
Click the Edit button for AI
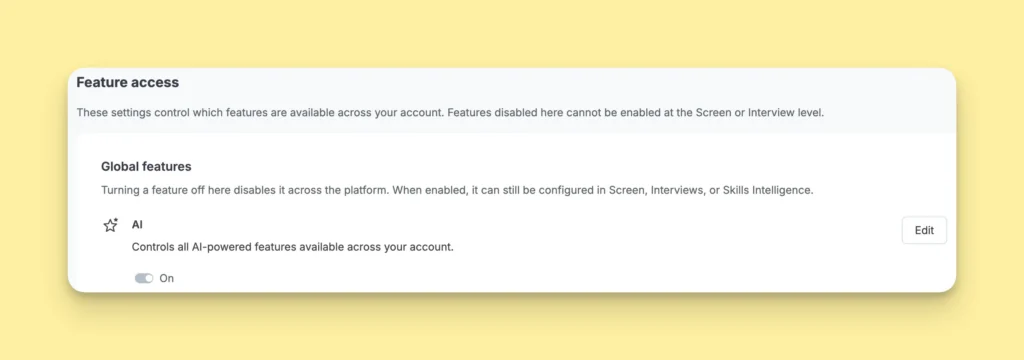[923, 231]
